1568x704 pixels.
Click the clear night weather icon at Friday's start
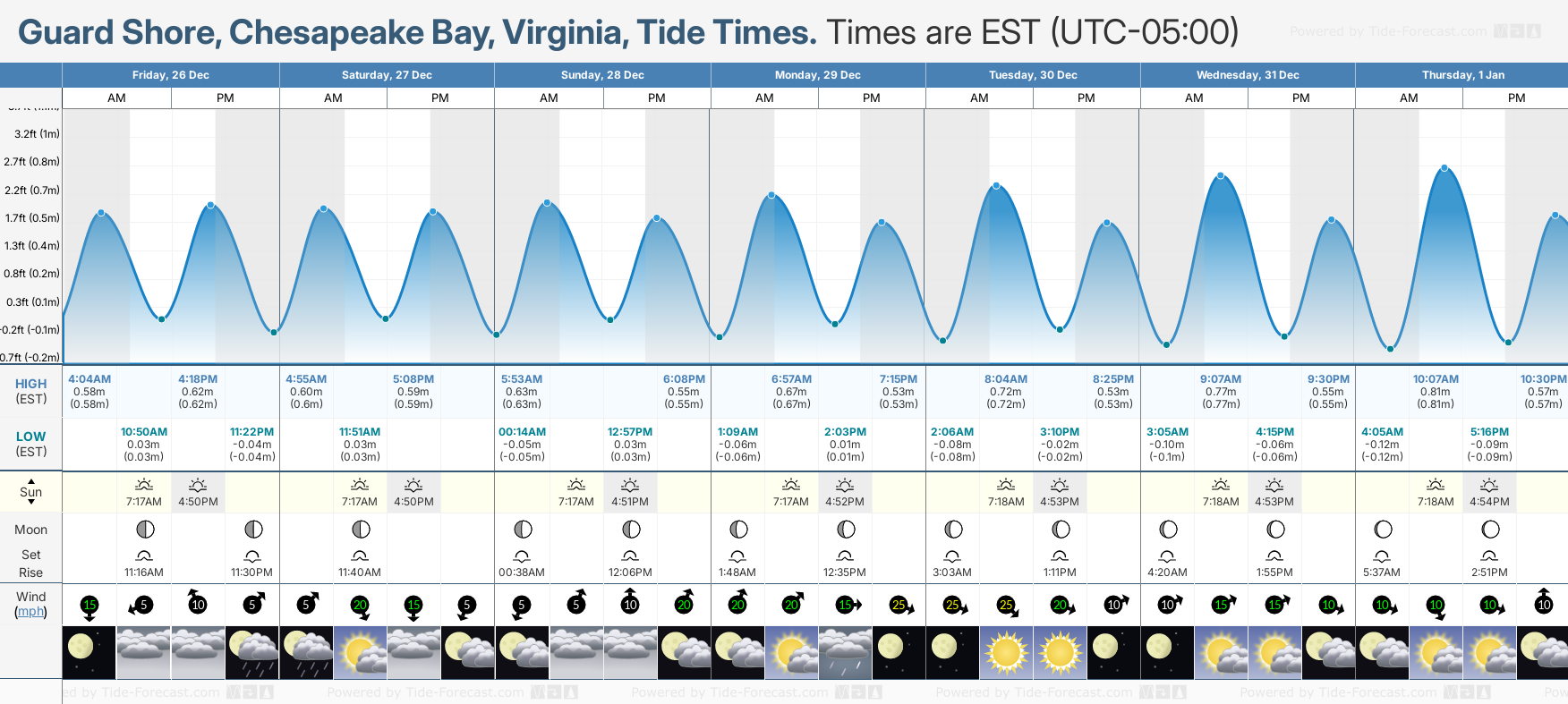pyautogui.click(x=89, y=652)
